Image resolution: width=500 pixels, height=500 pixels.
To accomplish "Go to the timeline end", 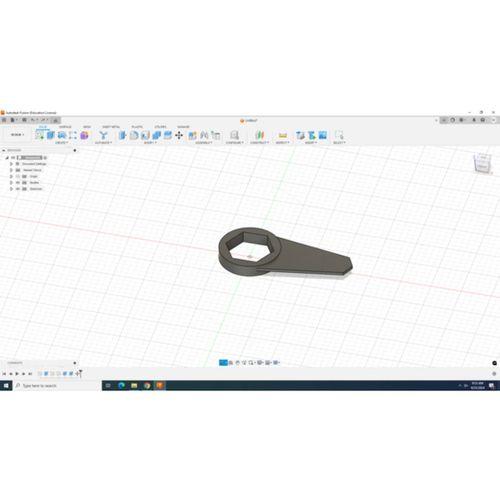I will tap(30, 374).
